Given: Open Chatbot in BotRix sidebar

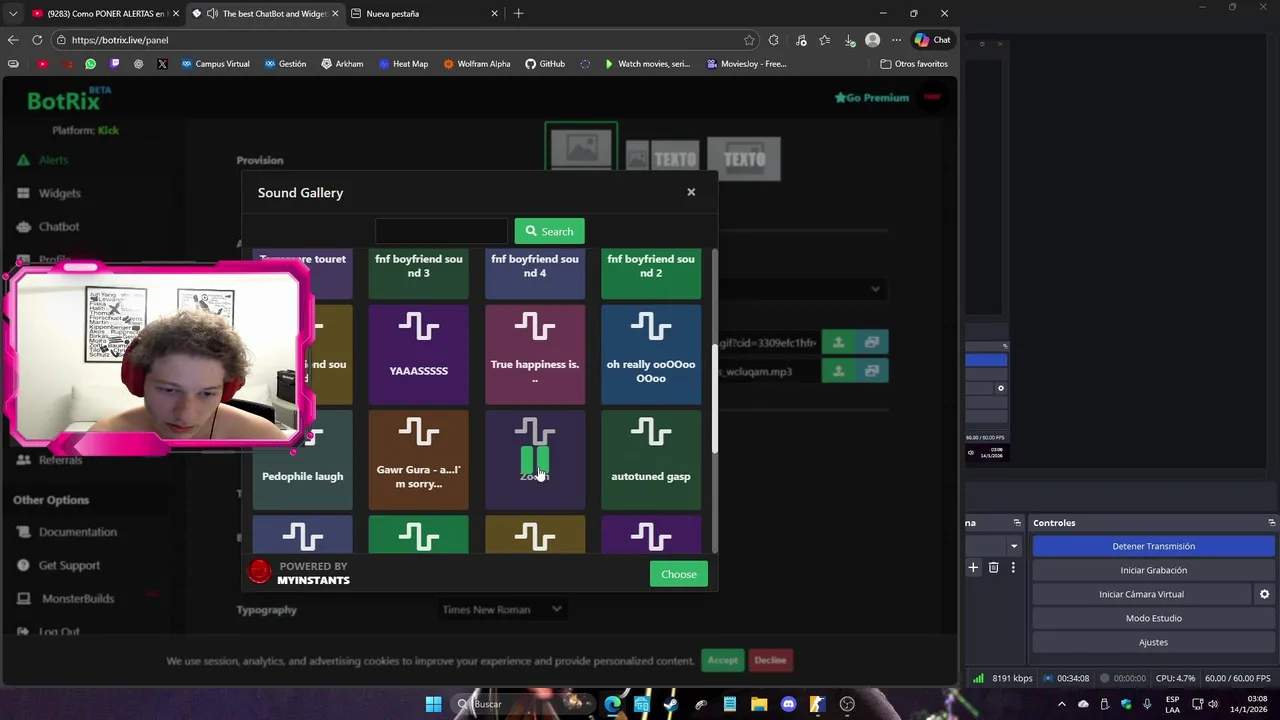Looking at the screenshot, I should click(x=59, y=226).
